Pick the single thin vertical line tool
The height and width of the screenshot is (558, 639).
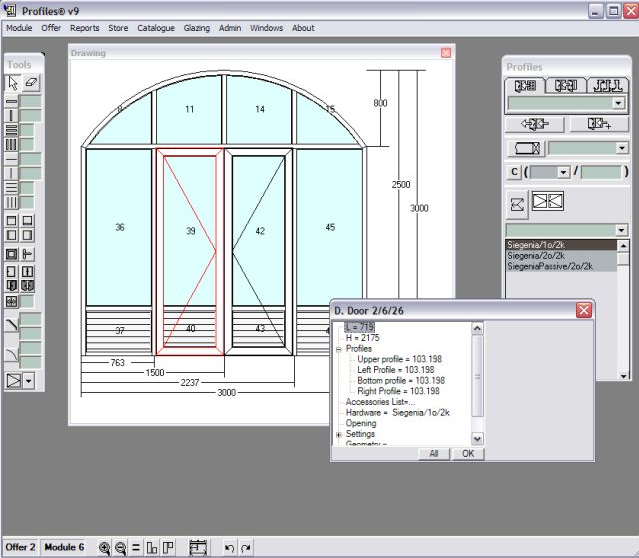click(x=11, y=174)
